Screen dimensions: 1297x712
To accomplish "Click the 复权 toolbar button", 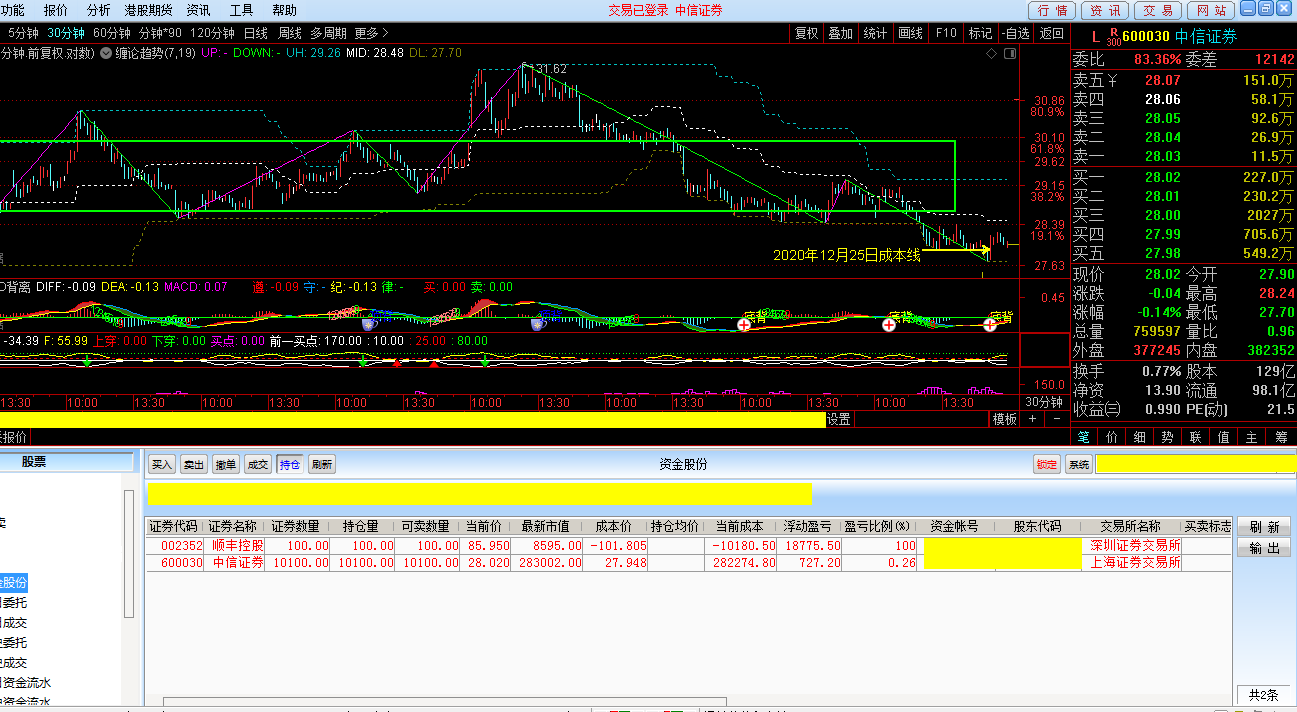I will click(806, 33).
